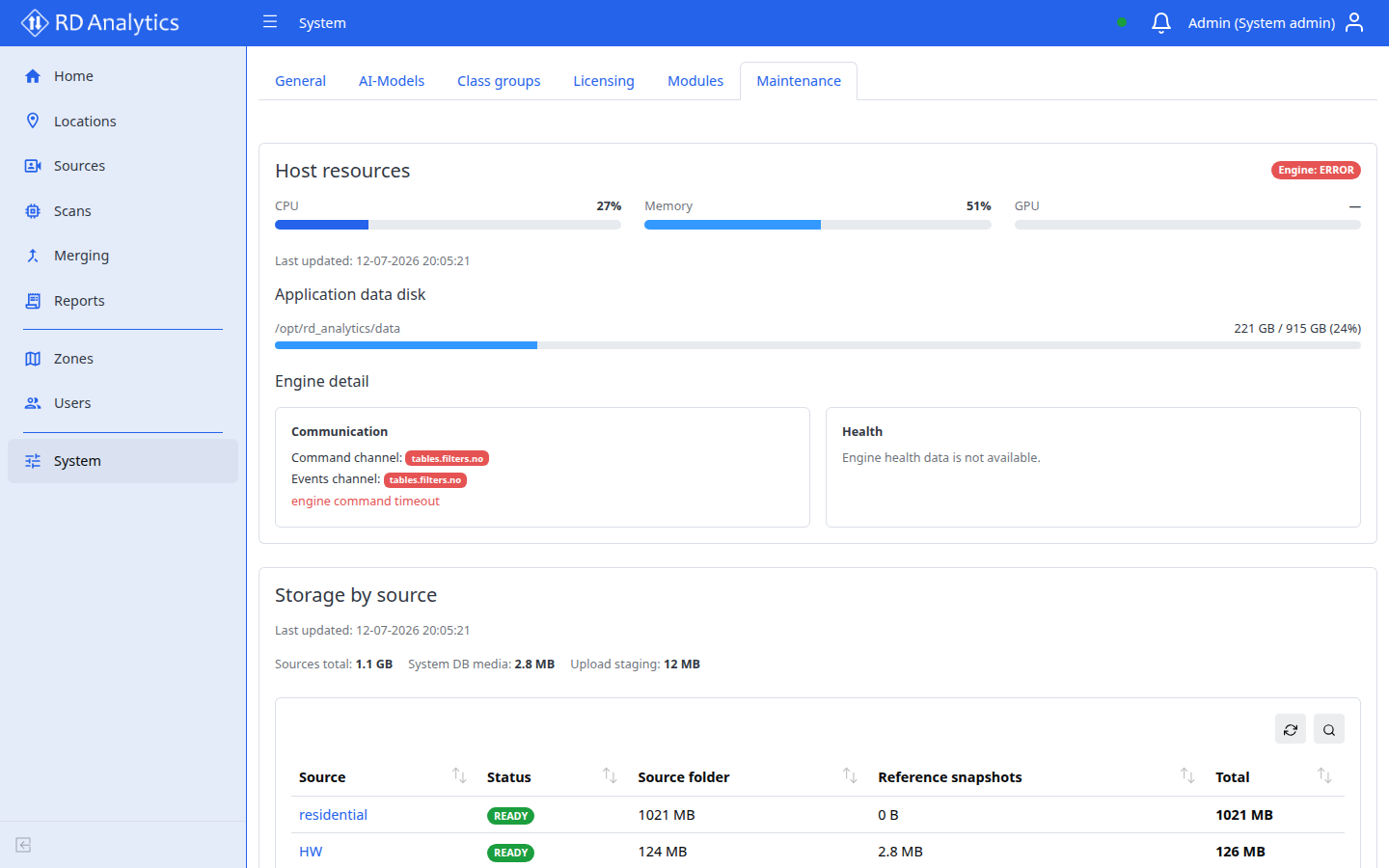This screenshot has width=1389, height=868.
Task: Click the 'engine command timeout' error text
Action: pos(366,501)
